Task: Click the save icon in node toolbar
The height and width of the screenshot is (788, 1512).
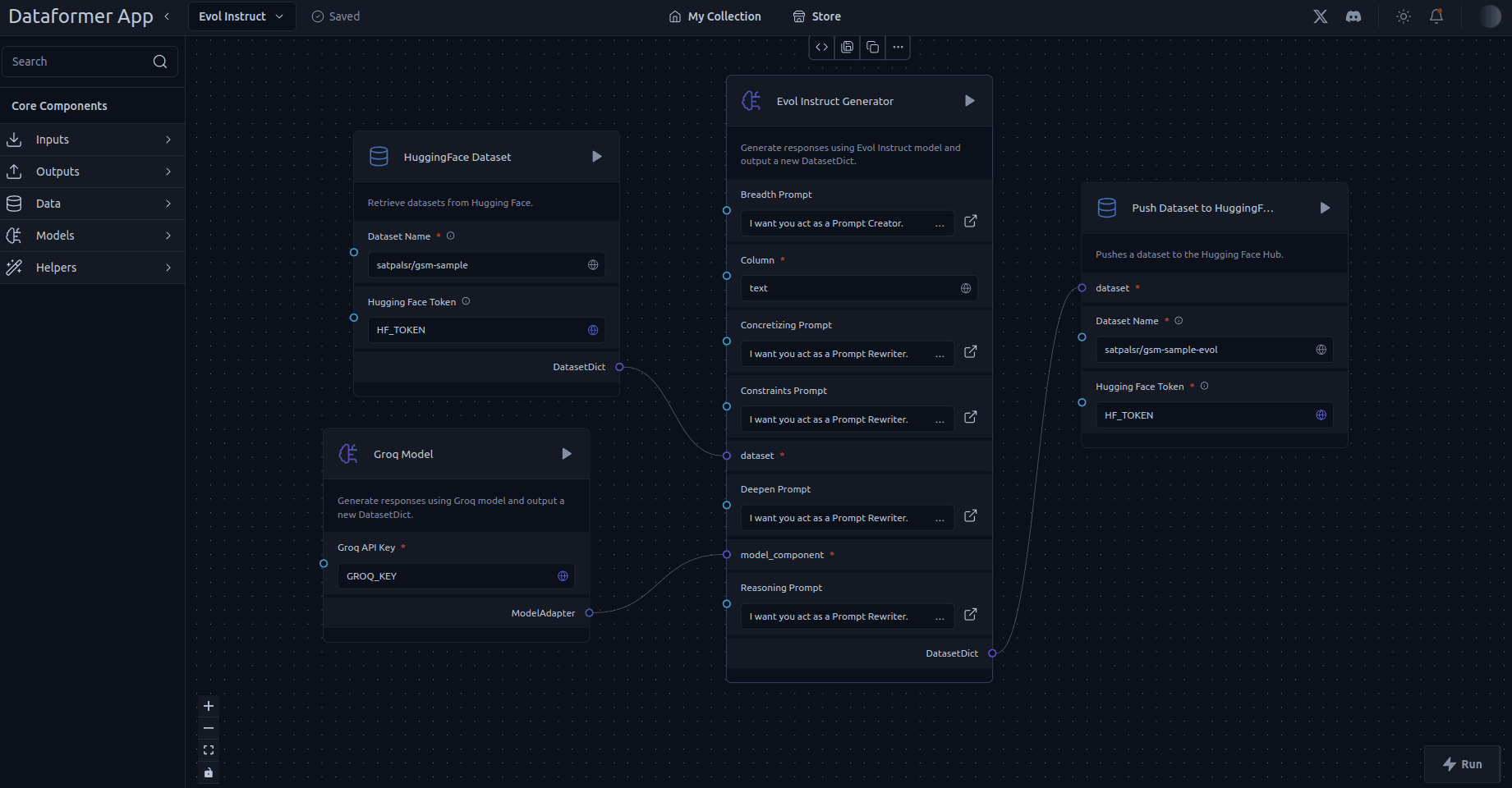Action: pos(848,48)
